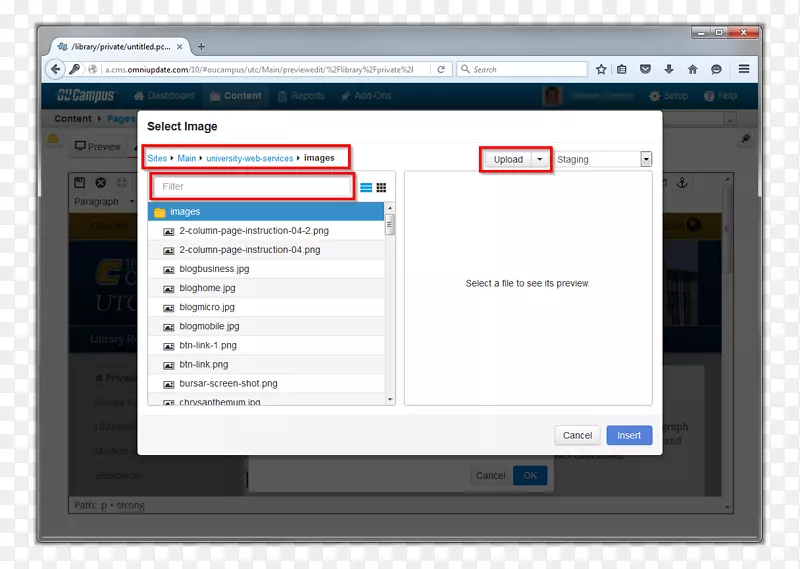This screenshot has width=800, height=569.
Task: Select blogbusiness.jpg file
Action: pos(266,269)
